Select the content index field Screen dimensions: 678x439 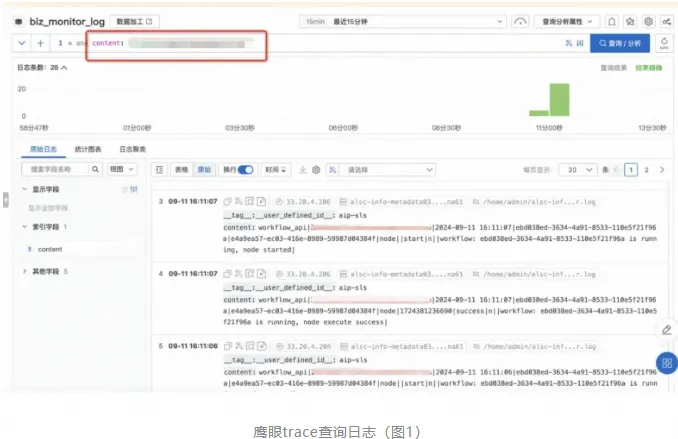coord(50,249)
